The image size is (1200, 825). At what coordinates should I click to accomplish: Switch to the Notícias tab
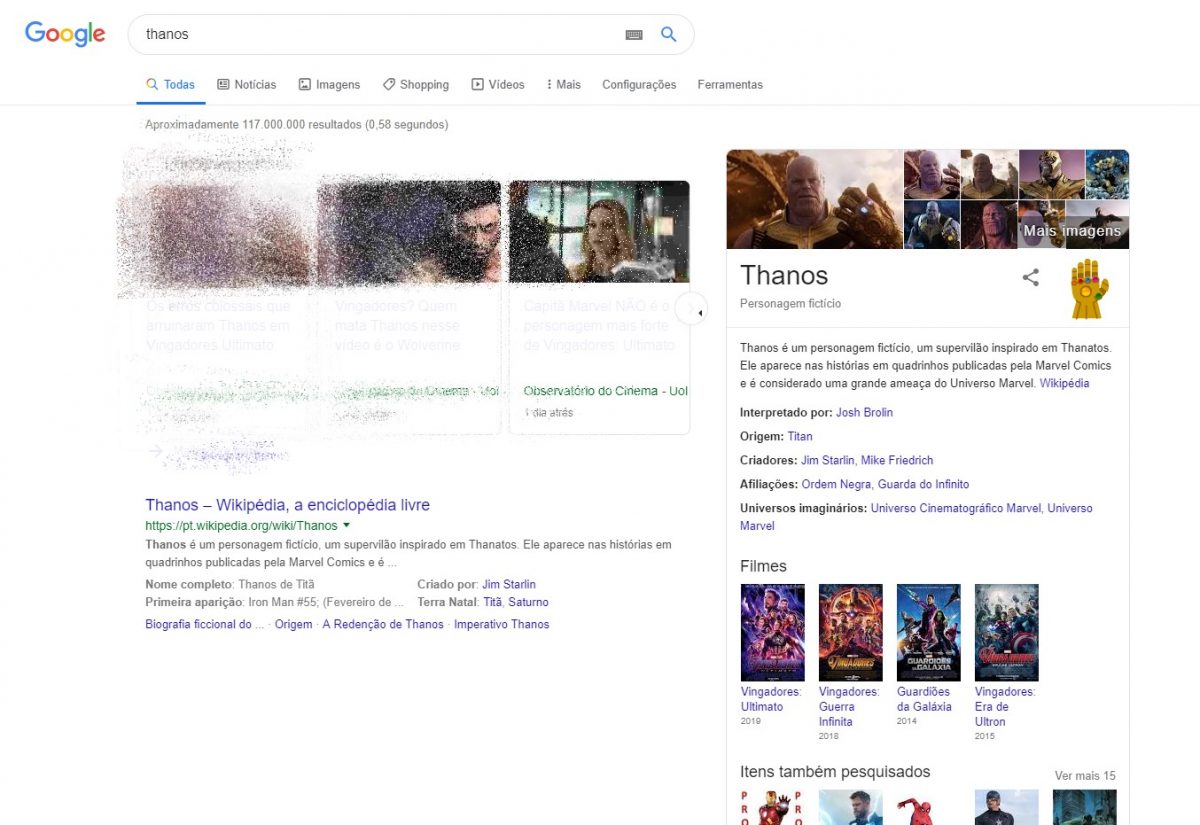pyautogui.click(x=247, y=85)
